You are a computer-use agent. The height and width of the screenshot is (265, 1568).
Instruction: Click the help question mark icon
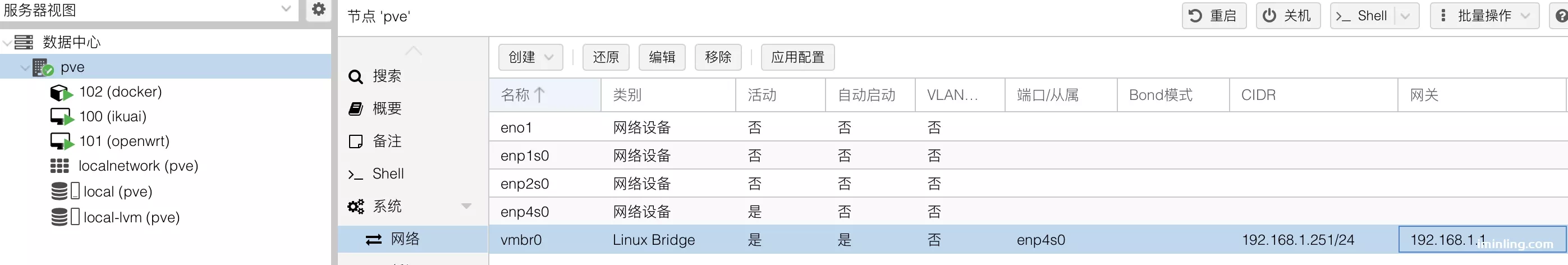[1560, 16]
